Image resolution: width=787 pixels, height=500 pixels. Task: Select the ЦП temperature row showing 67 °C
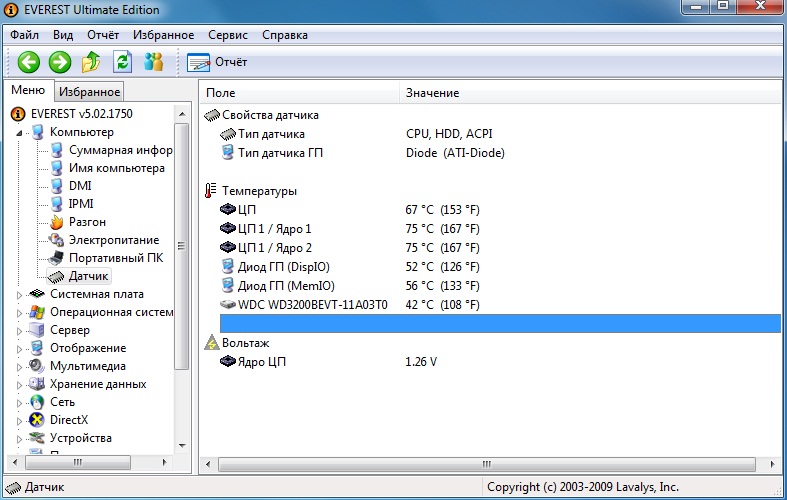click(x=492, y=210)
